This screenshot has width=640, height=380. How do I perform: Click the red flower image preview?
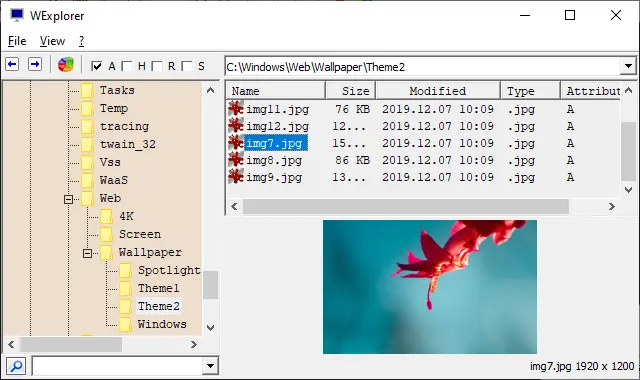click(430, 287)
